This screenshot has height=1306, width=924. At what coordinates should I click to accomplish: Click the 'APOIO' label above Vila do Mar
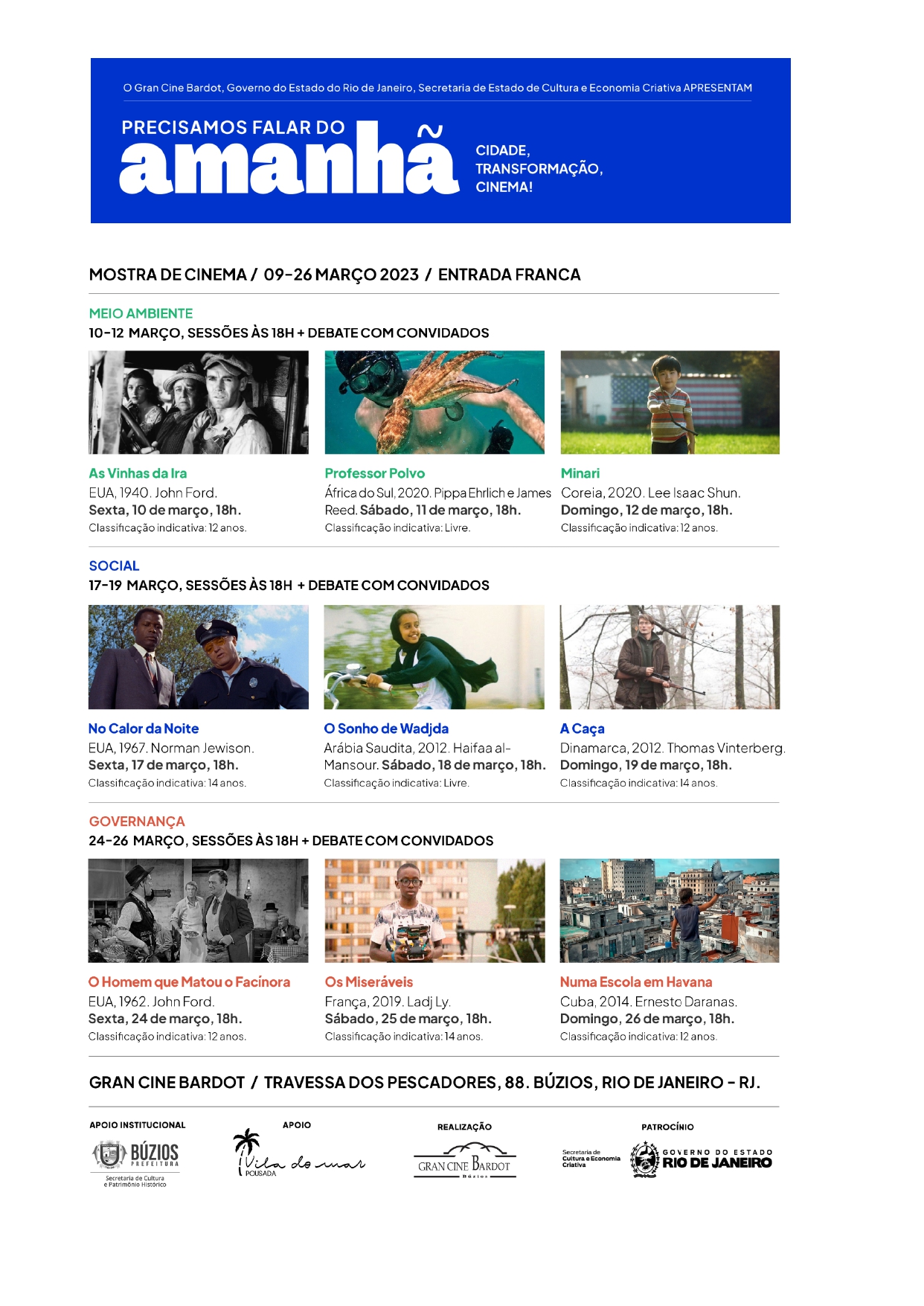pyautogui.click(x=297, y=1125)
